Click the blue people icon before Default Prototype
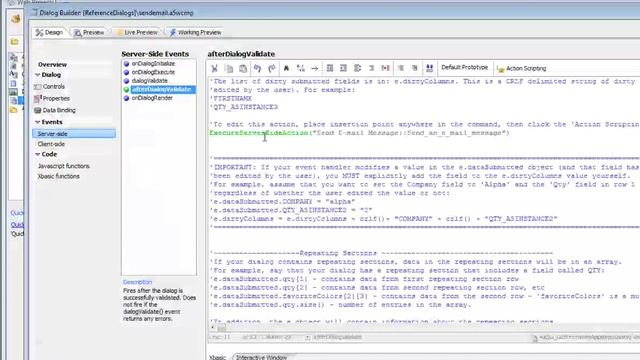This screenshot has width=640, height=360. (x=429, y=68)
